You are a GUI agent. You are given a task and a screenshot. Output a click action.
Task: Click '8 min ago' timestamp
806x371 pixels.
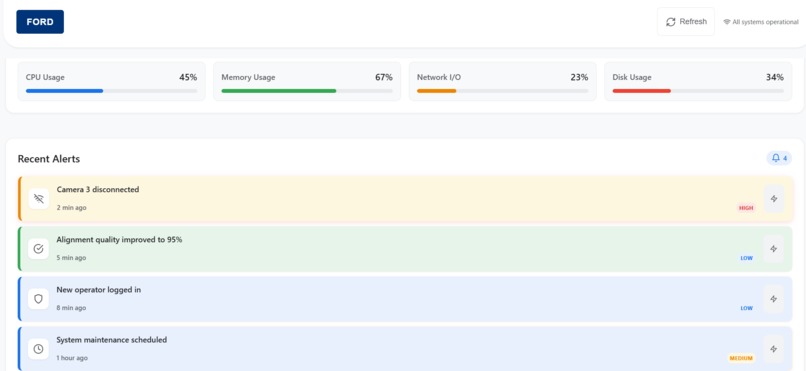coord(71,308)
